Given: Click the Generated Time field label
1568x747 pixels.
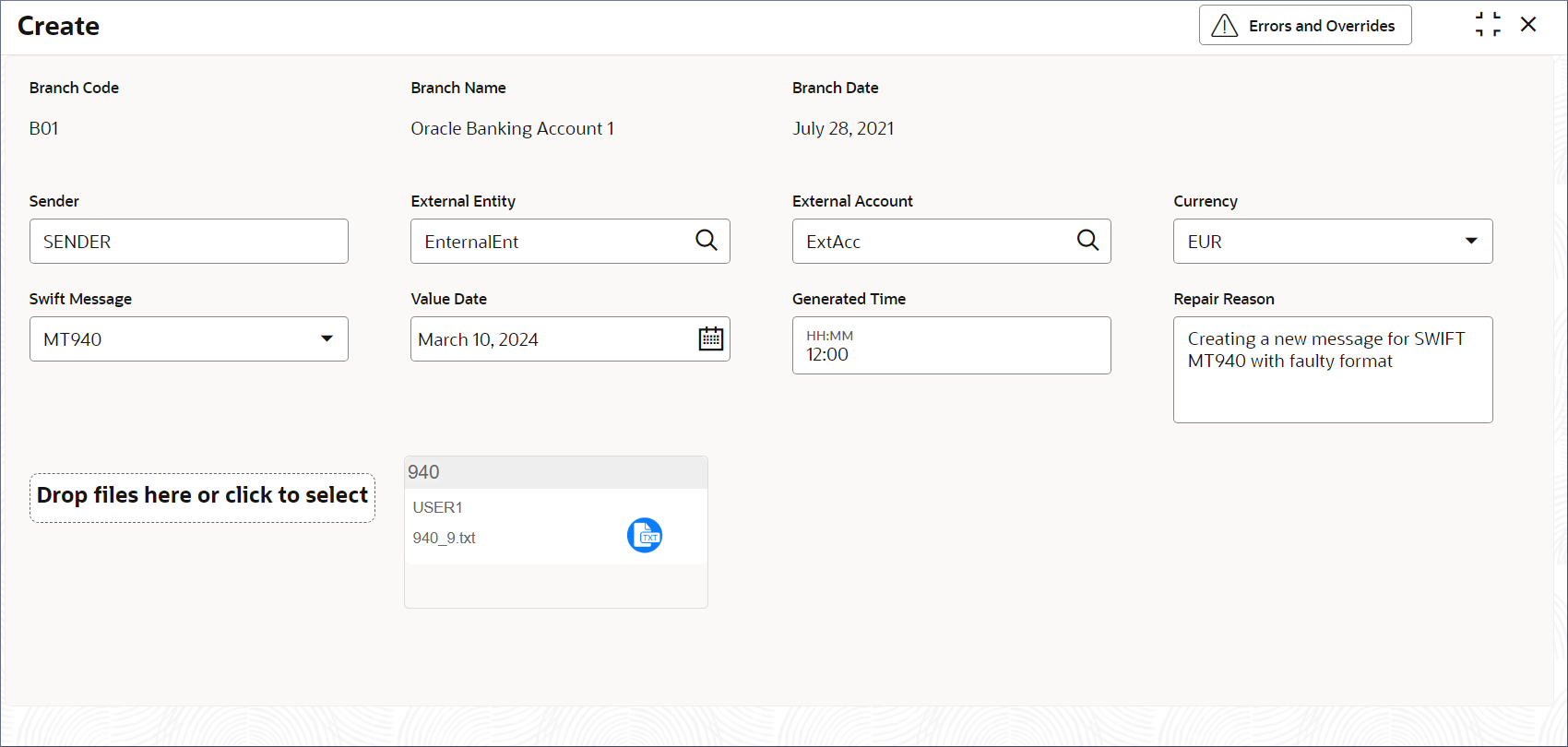Looking at the screenshot, I should tap(849, 299).
